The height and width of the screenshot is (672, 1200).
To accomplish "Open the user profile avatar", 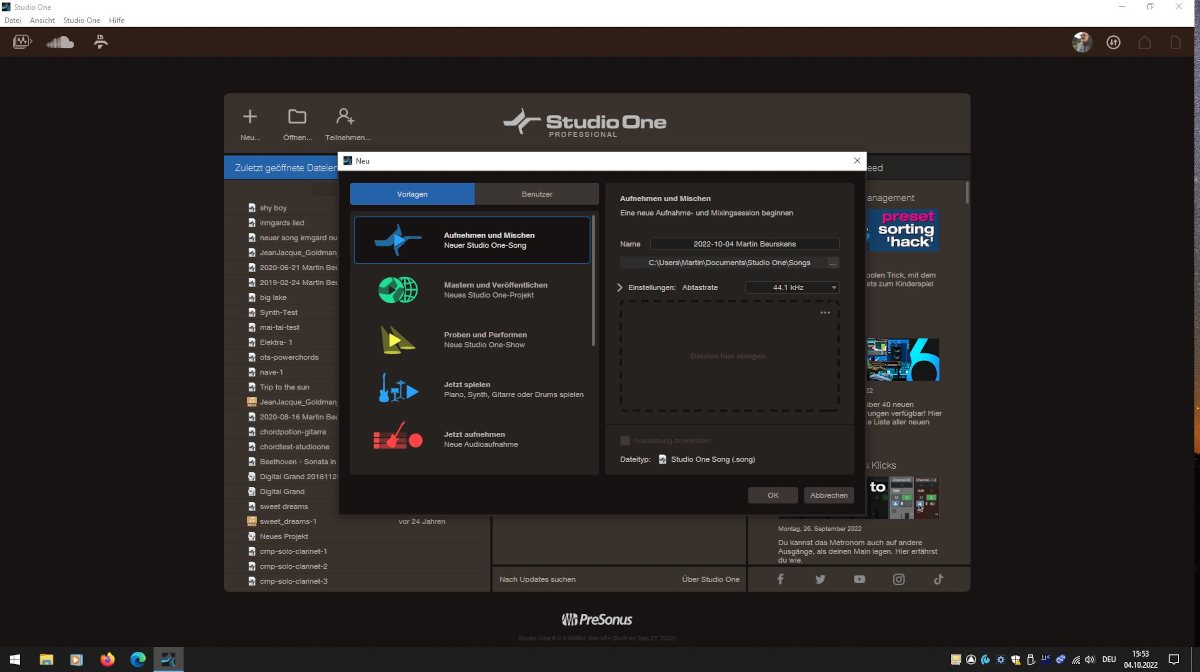I will pyautogui.click(x=1082, y=42).
